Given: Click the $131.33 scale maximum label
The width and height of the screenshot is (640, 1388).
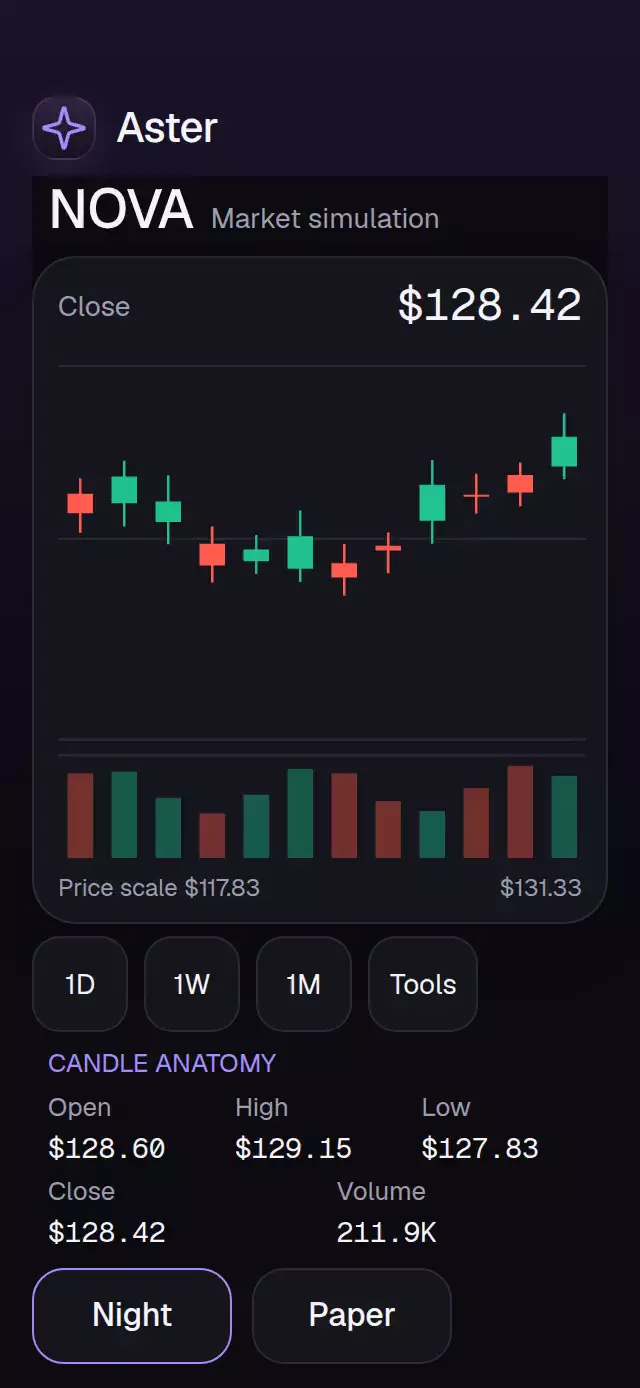Looking at the screenshot, I should (x=540, y=887).
